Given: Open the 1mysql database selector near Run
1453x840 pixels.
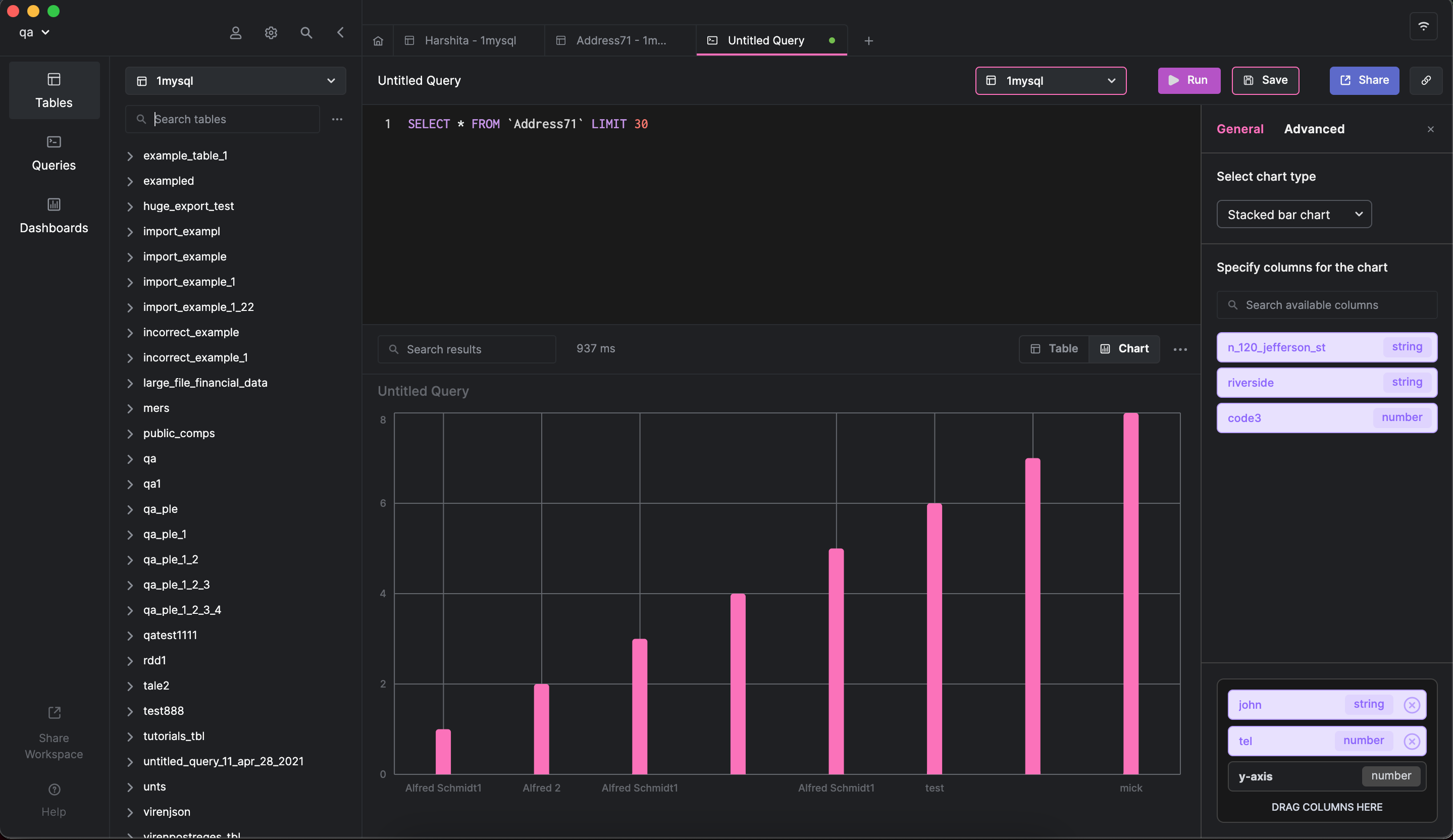Looking at the screenshot, I should coord(1051,81).
